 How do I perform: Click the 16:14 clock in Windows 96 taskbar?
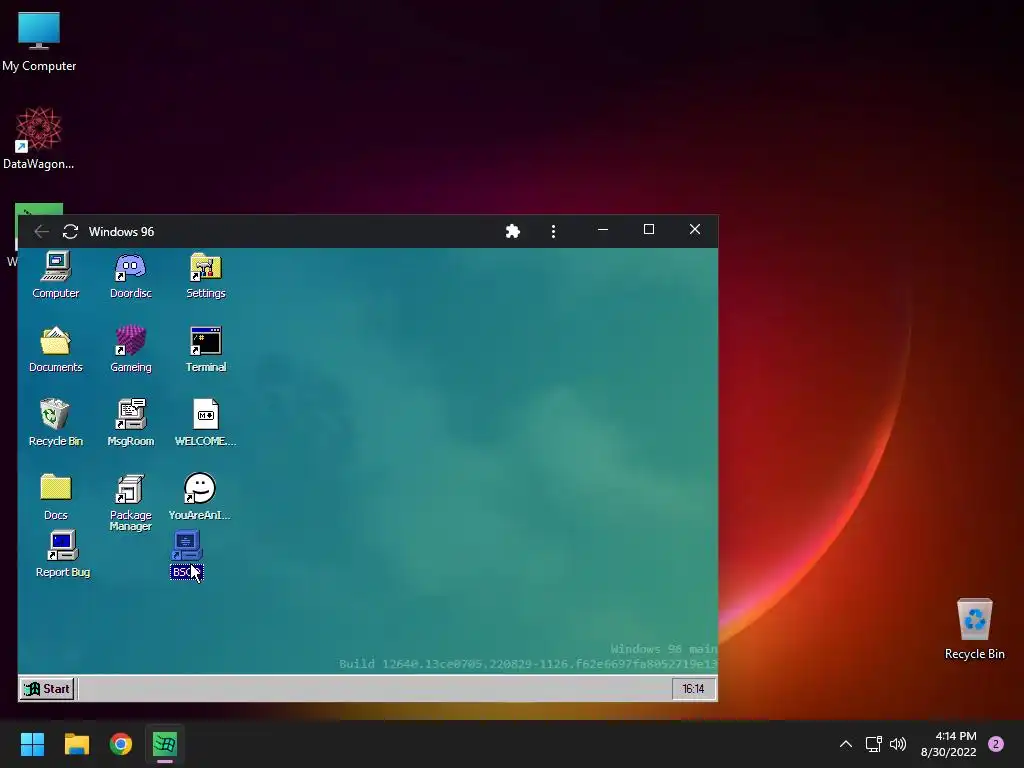693,688
